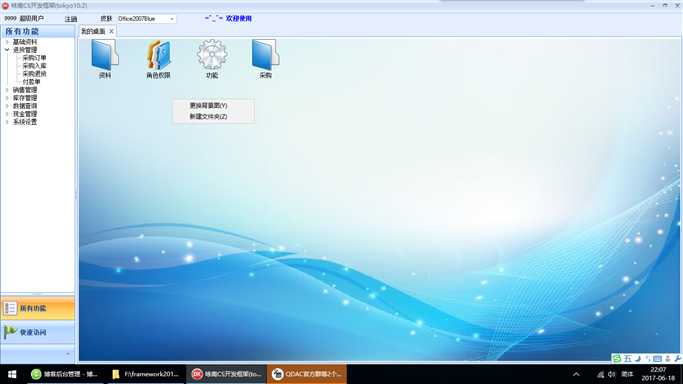Screen dimensions: 683x384
Task: Select the 快速访问 navigation group button
Action: [x=38, y=332]
